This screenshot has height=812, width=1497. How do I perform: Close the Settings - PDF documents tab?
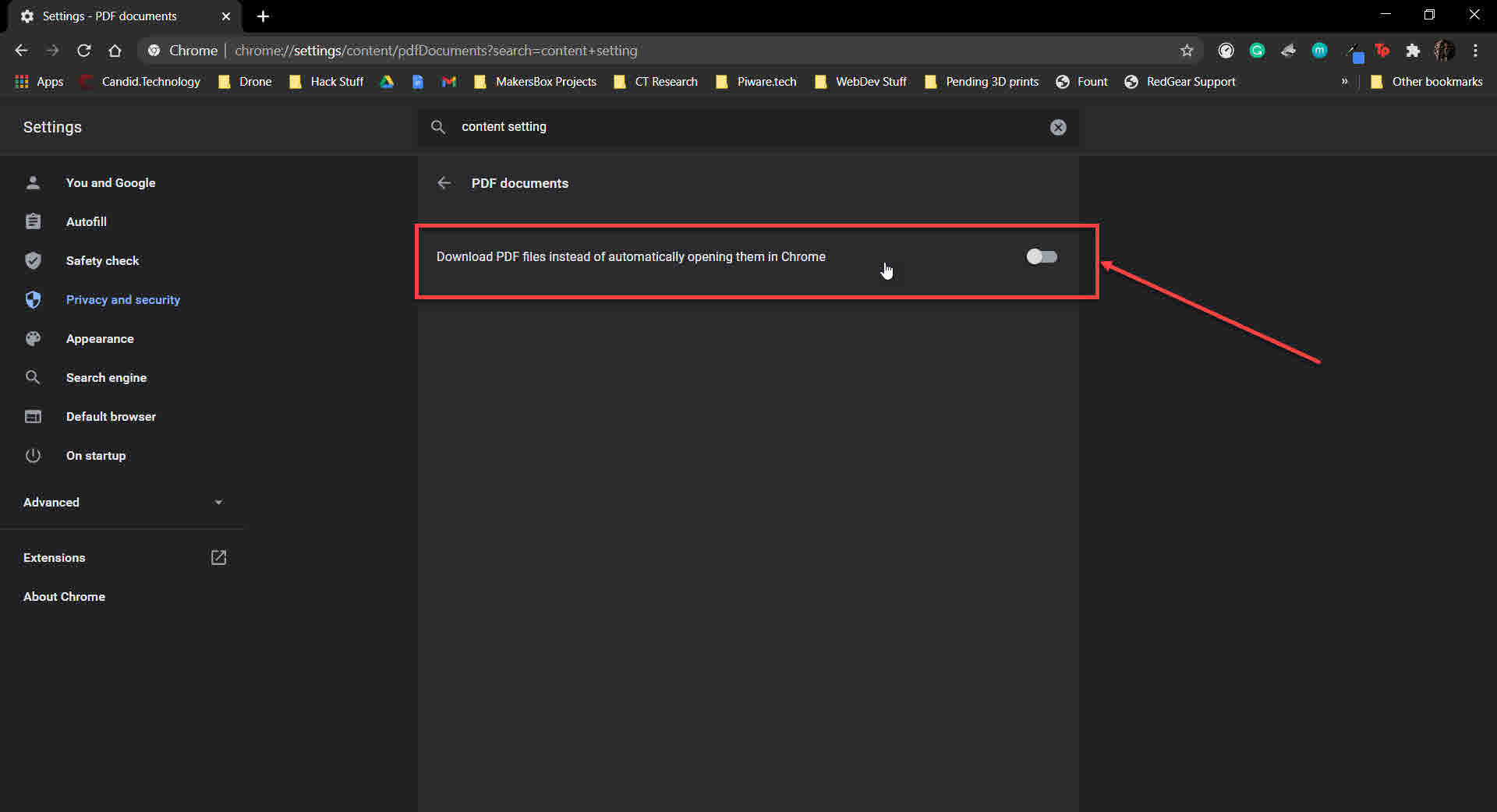point(226,16)
